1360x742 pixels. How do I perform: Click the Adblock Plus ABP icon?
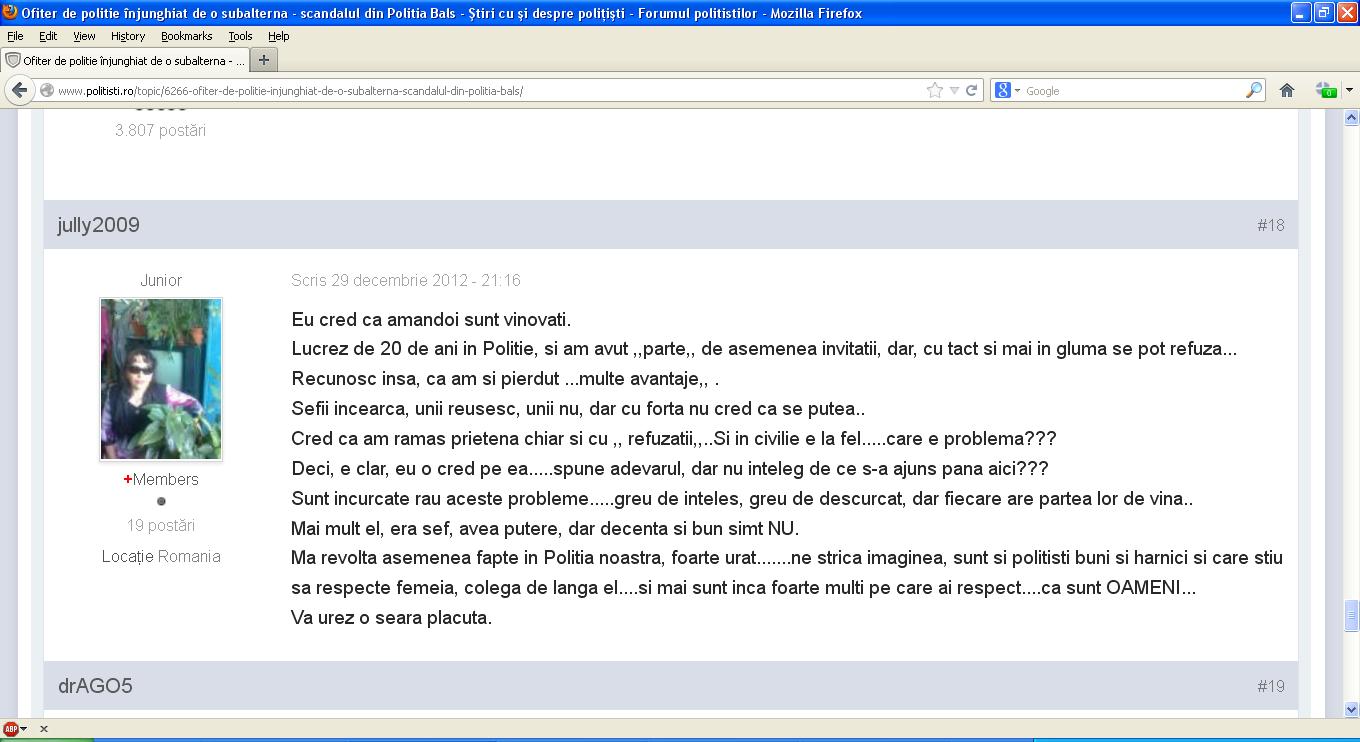click(11, 729)
